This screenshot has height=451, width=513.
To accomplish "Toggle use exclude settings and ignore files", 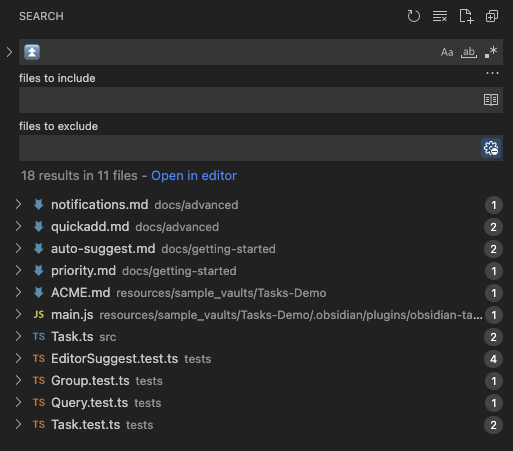I will [x=491, y=148].
